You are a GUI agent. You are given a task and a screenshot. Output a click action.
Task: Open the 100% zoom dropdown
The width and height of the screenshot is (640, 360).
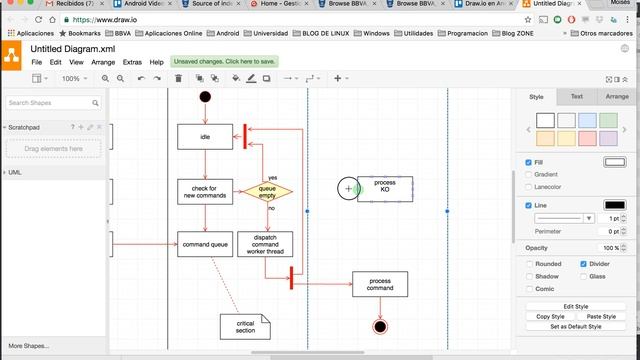74,78
